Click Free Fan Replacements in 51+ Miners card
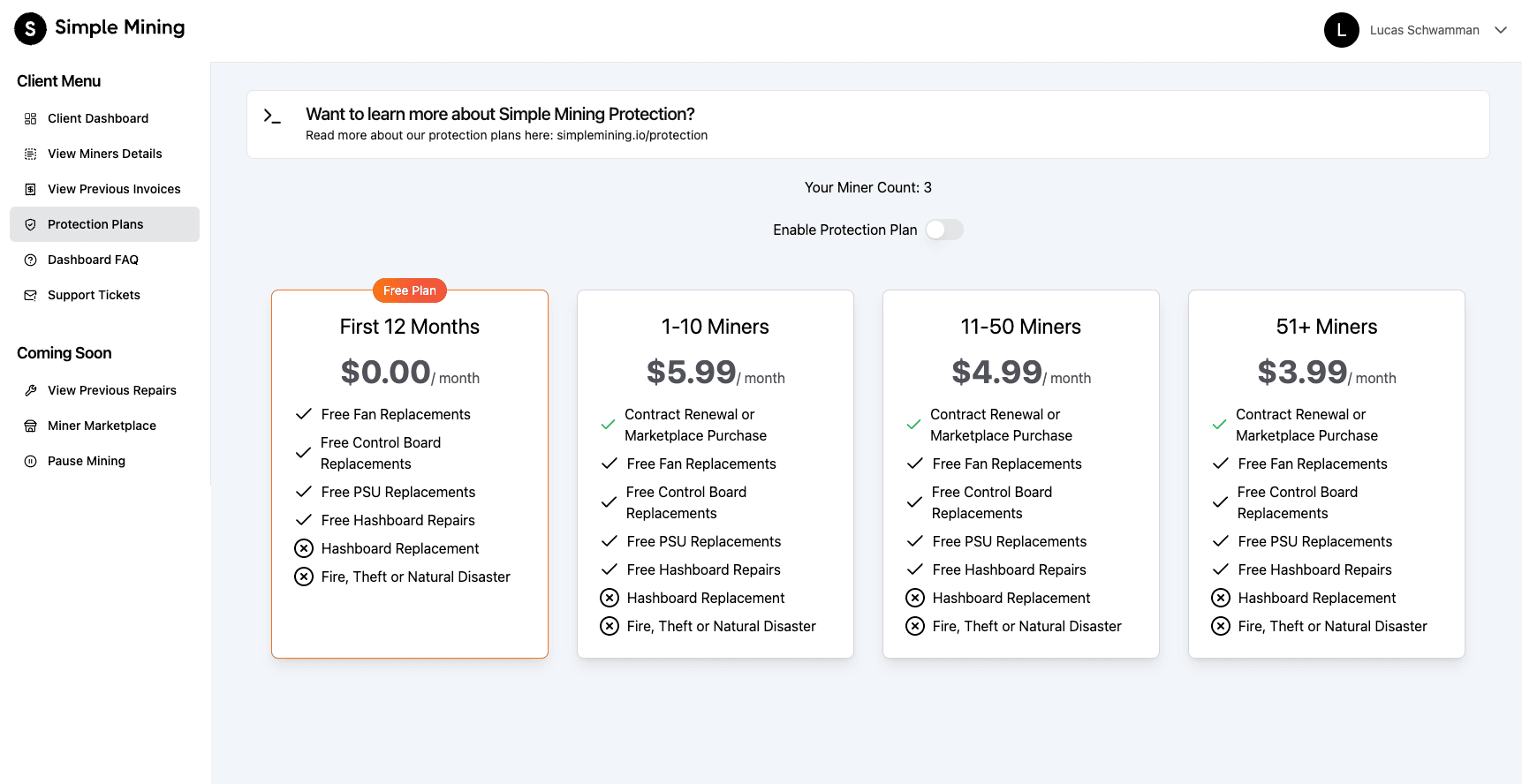 [x=1313, y=464]
